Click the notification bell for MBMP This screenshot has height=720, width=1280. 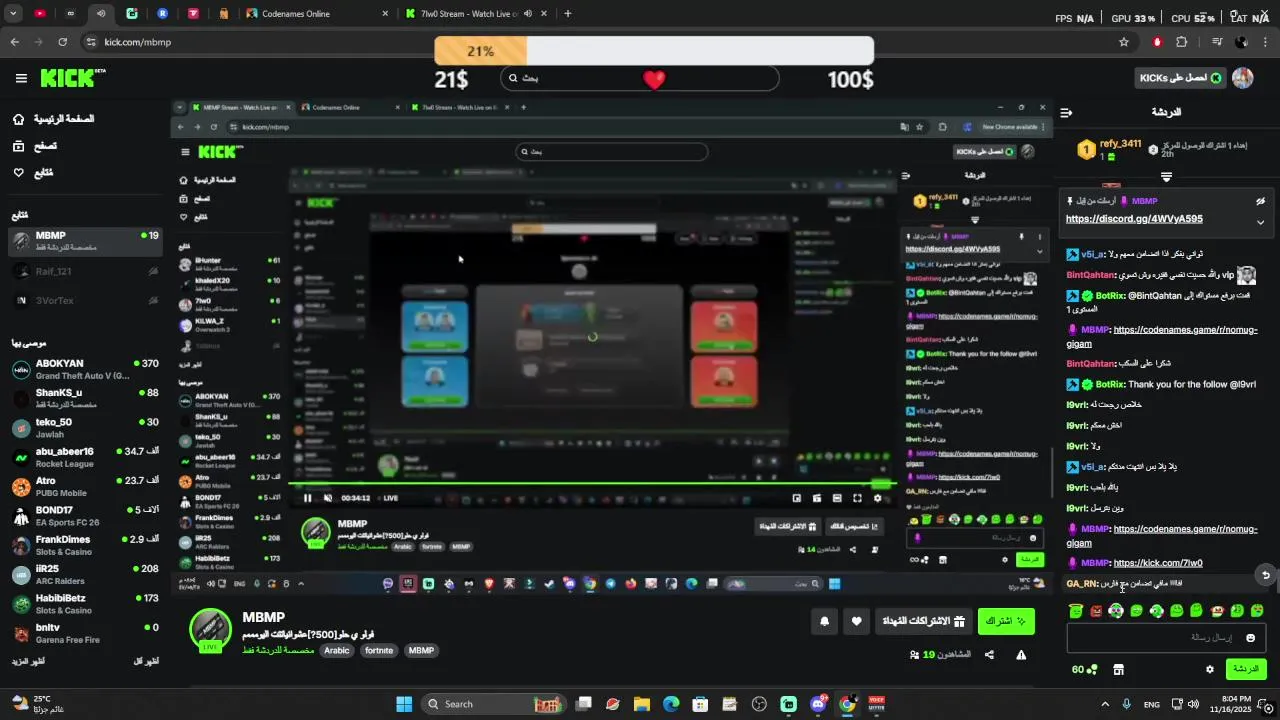tap(824, 622)
